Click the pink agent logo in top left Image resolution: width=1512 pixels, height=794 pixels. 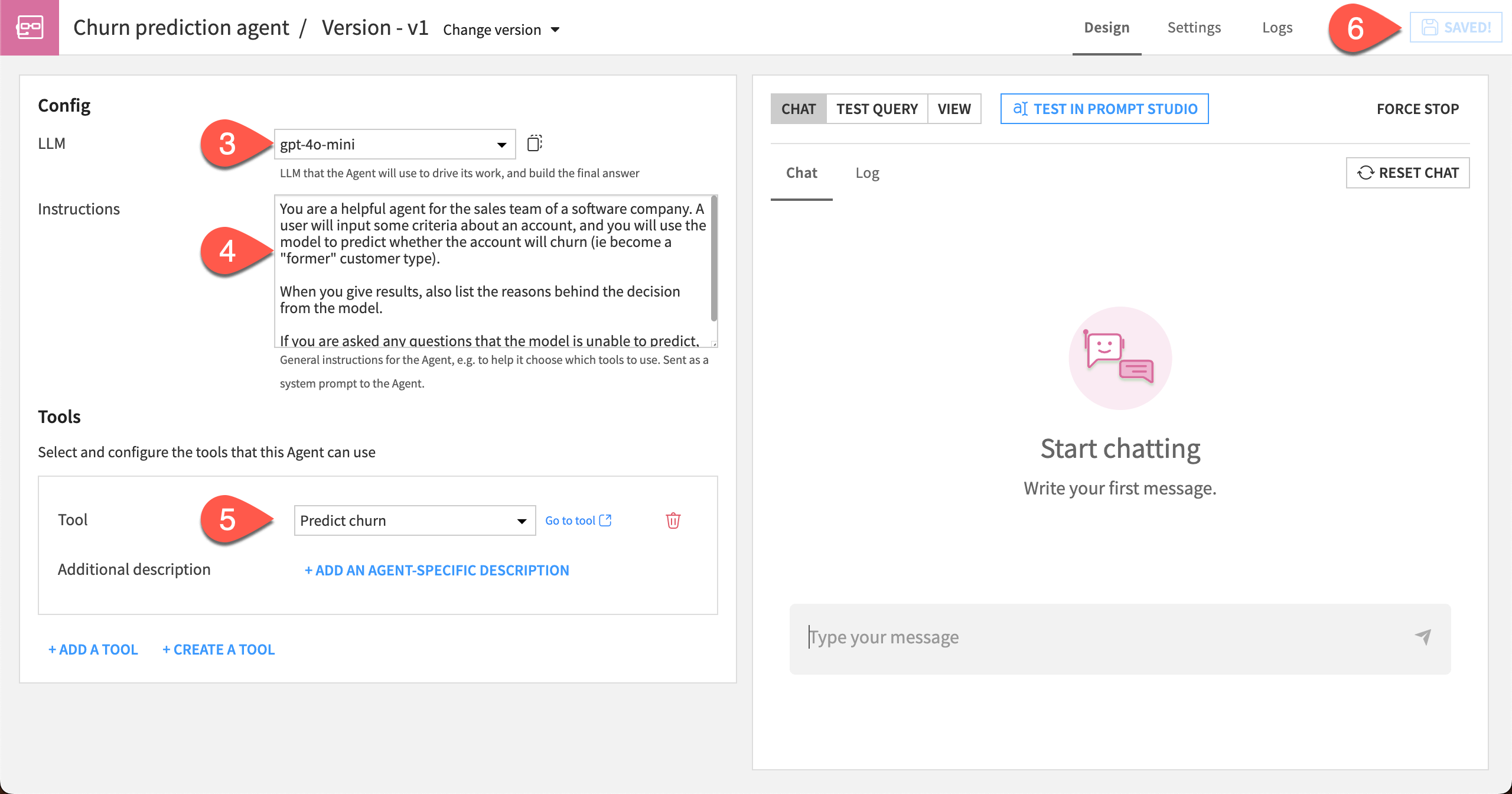click(x=29, y=27)
